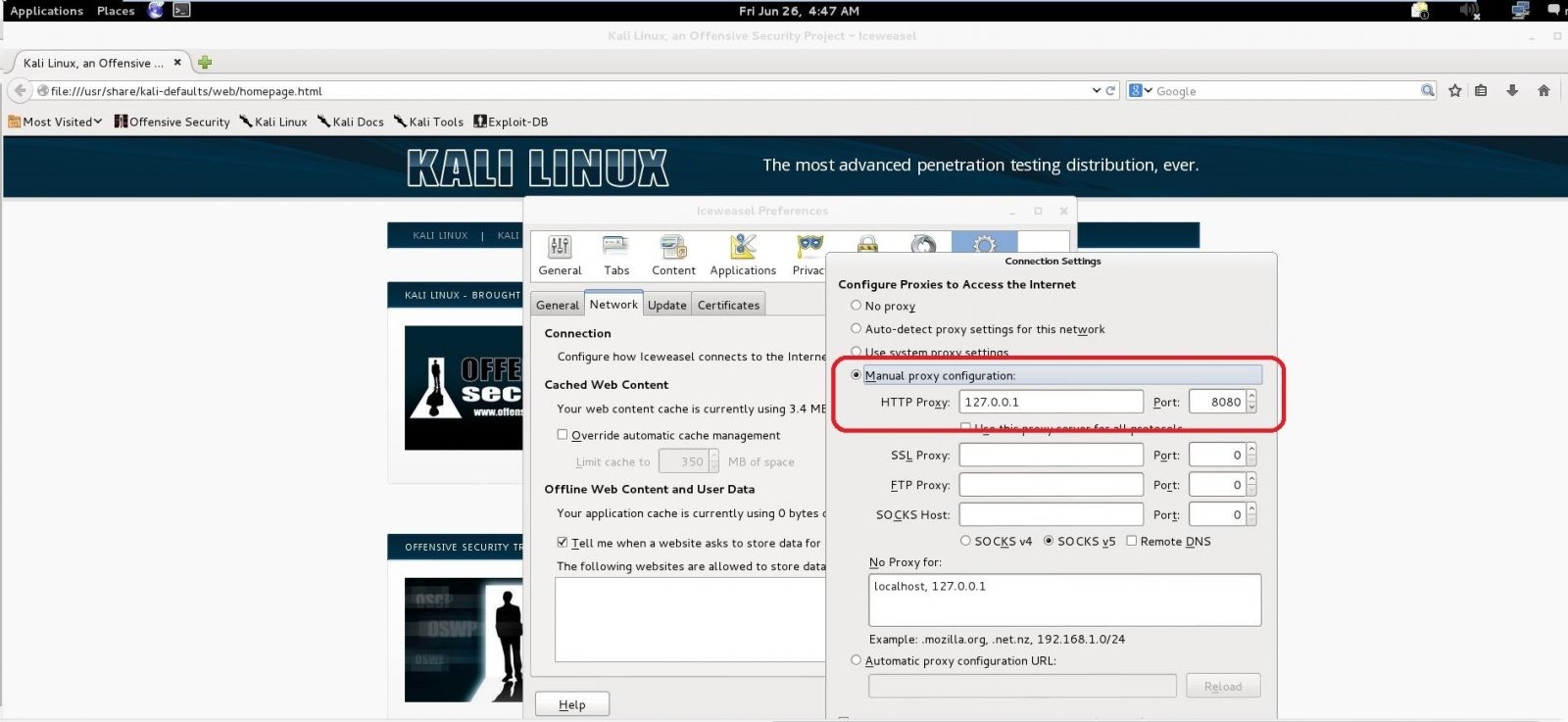The width and height of the screenshot is (1568, 722).
Task: Adjust the SSL proxy port stepper
Action: point(1251,455)
